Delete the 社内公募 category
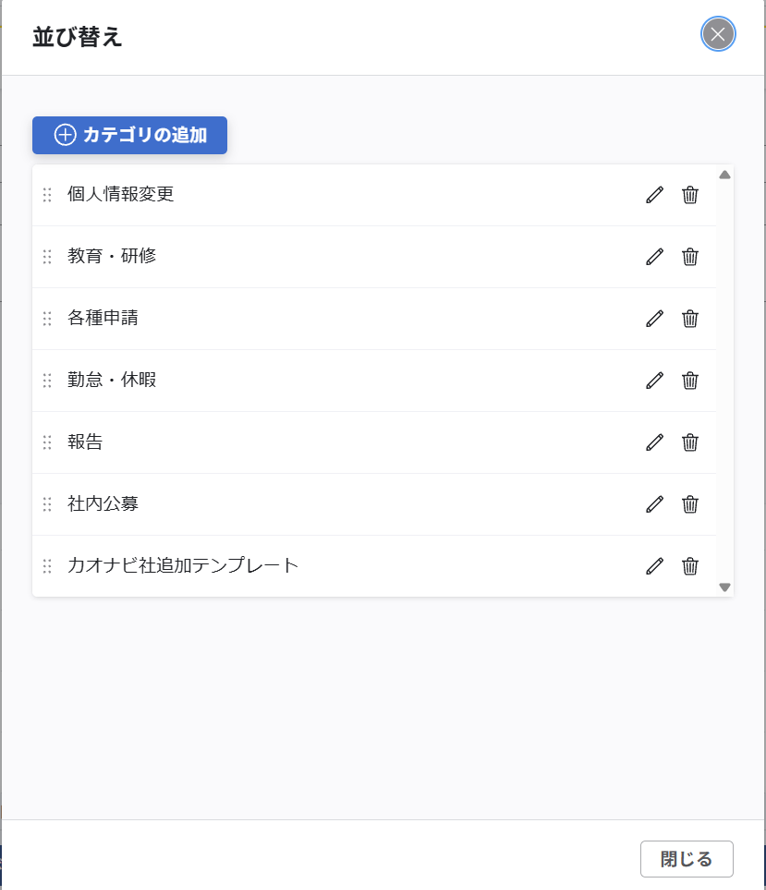This screenshot has width=766, height=890. coord(690,504)
